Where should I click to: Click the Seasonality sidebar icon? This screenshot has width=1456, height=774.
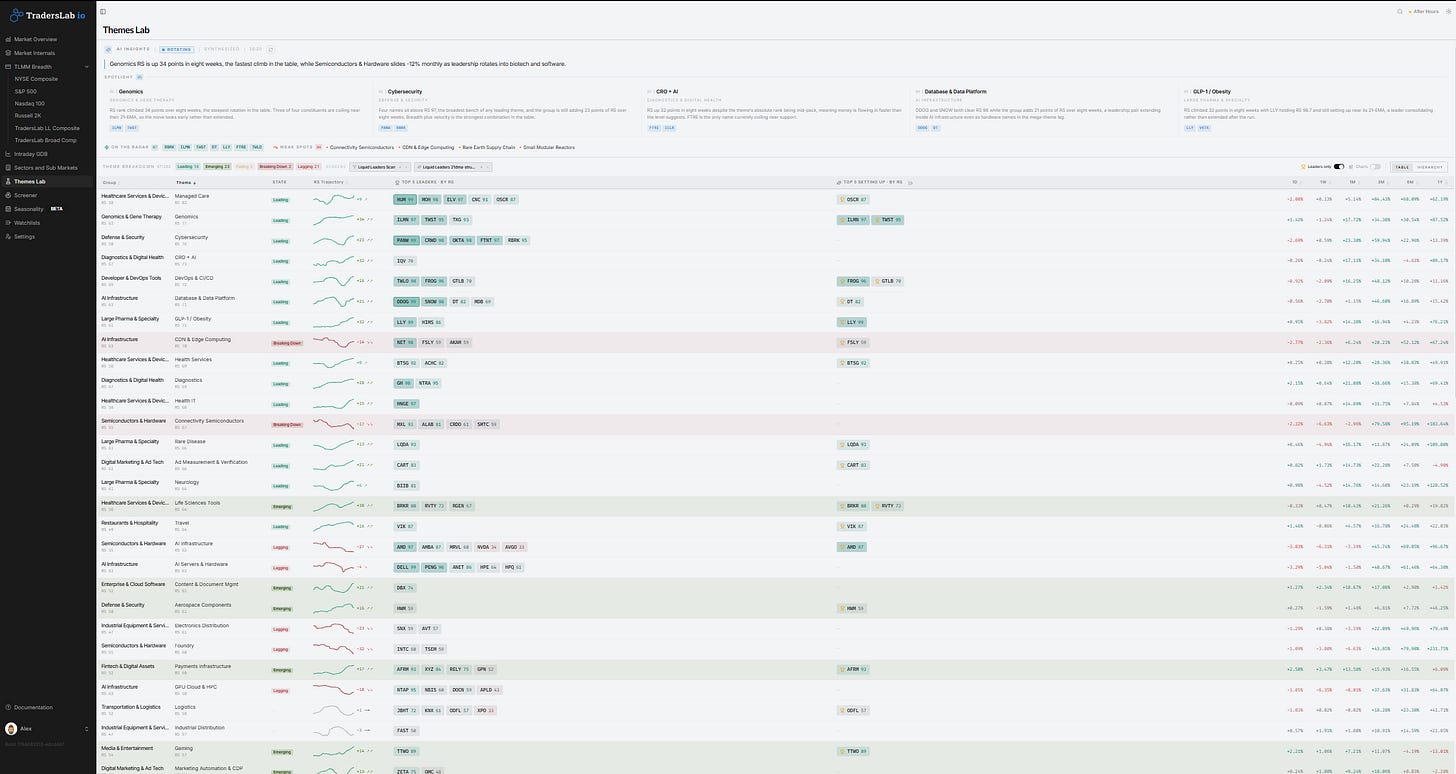point(8,209)
